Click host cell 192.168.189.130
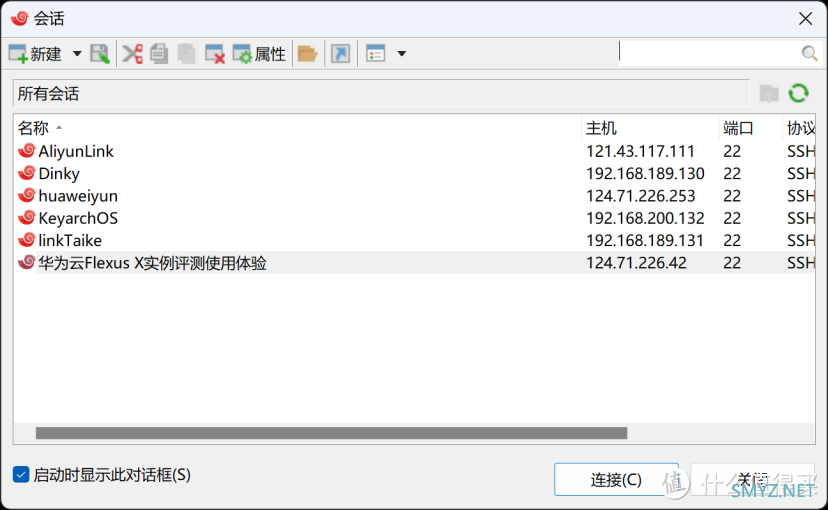 645,174
